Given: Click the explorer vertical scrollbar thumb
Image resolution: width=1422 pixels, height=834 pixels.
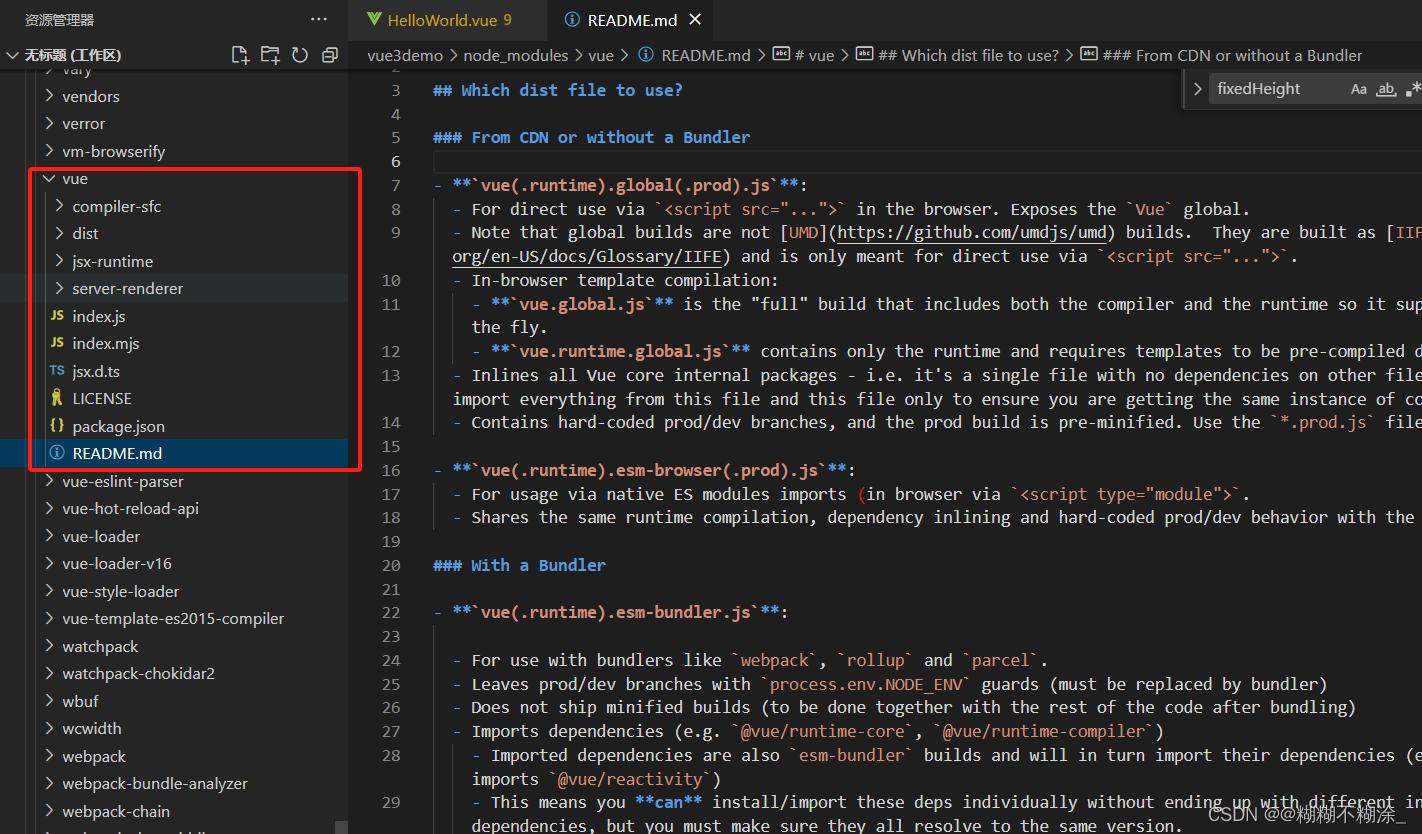Looking at the screenshot, I should pyautogui.click(x=342, y=827).
